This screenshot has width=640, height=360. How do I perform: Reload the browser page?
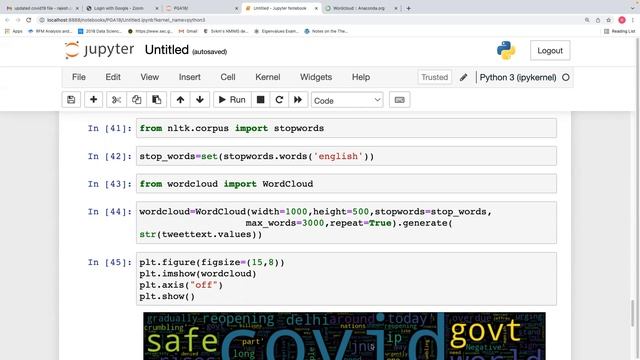[x=29, y=20]
